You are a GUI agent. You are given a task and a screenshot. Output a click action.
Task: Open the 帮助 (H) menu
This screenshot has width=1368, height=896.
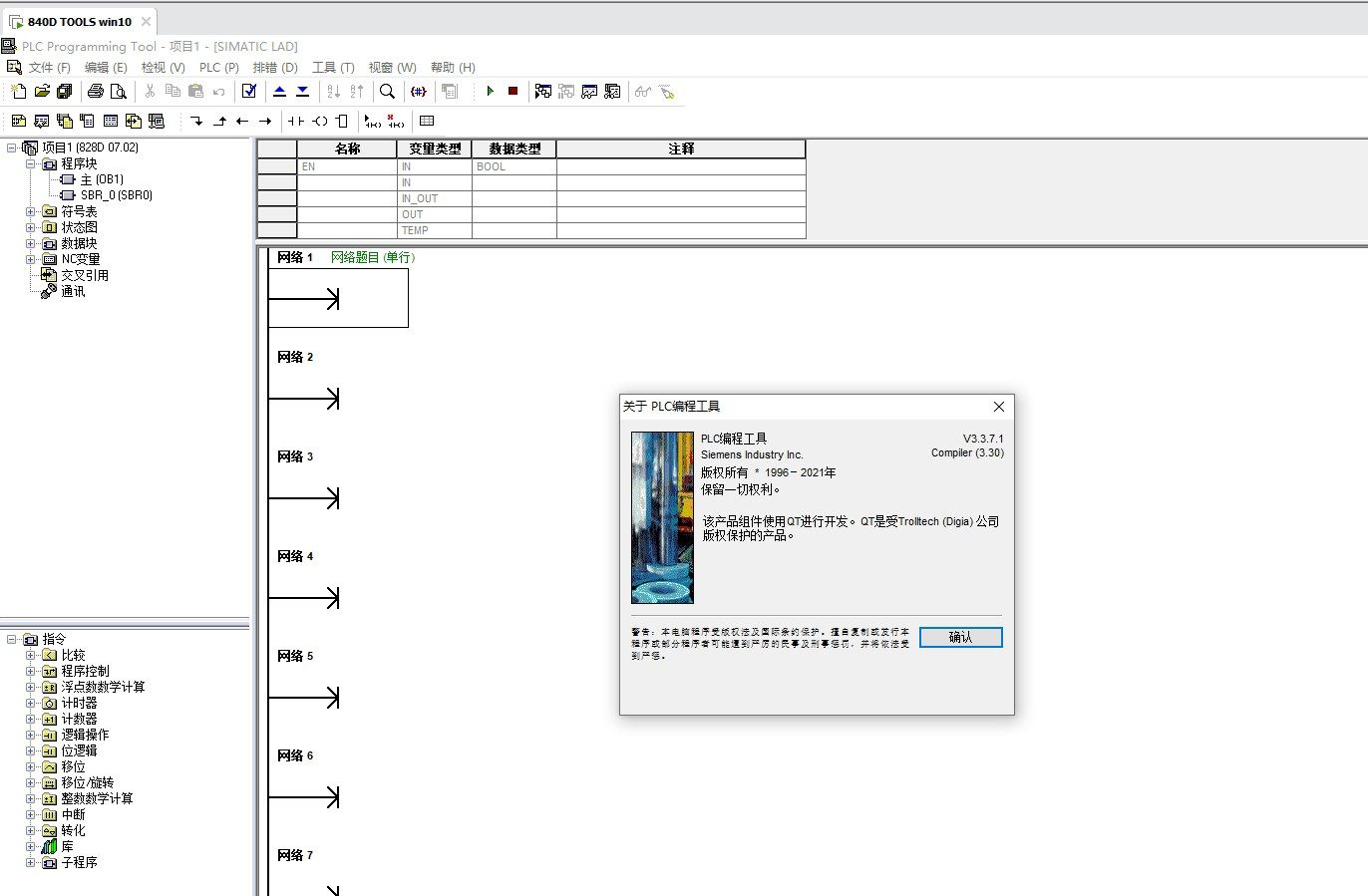453,68
